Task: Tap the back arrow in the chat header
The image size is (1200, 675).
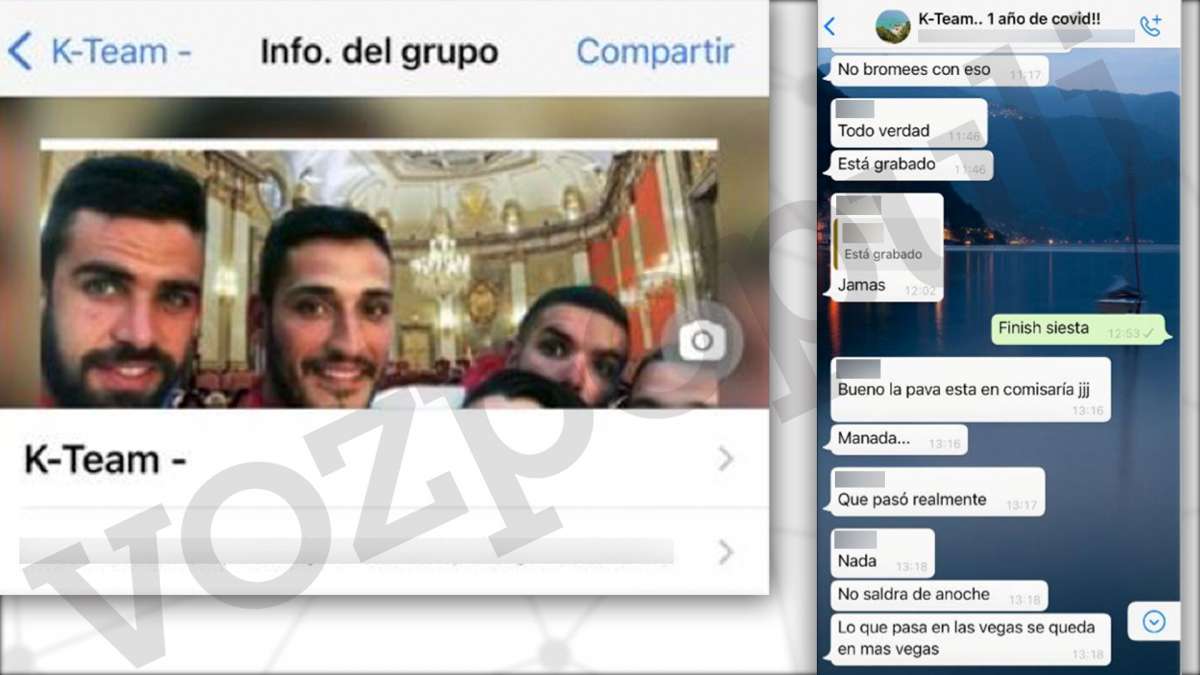Action: pyautogui.click(x=829, y=27)
